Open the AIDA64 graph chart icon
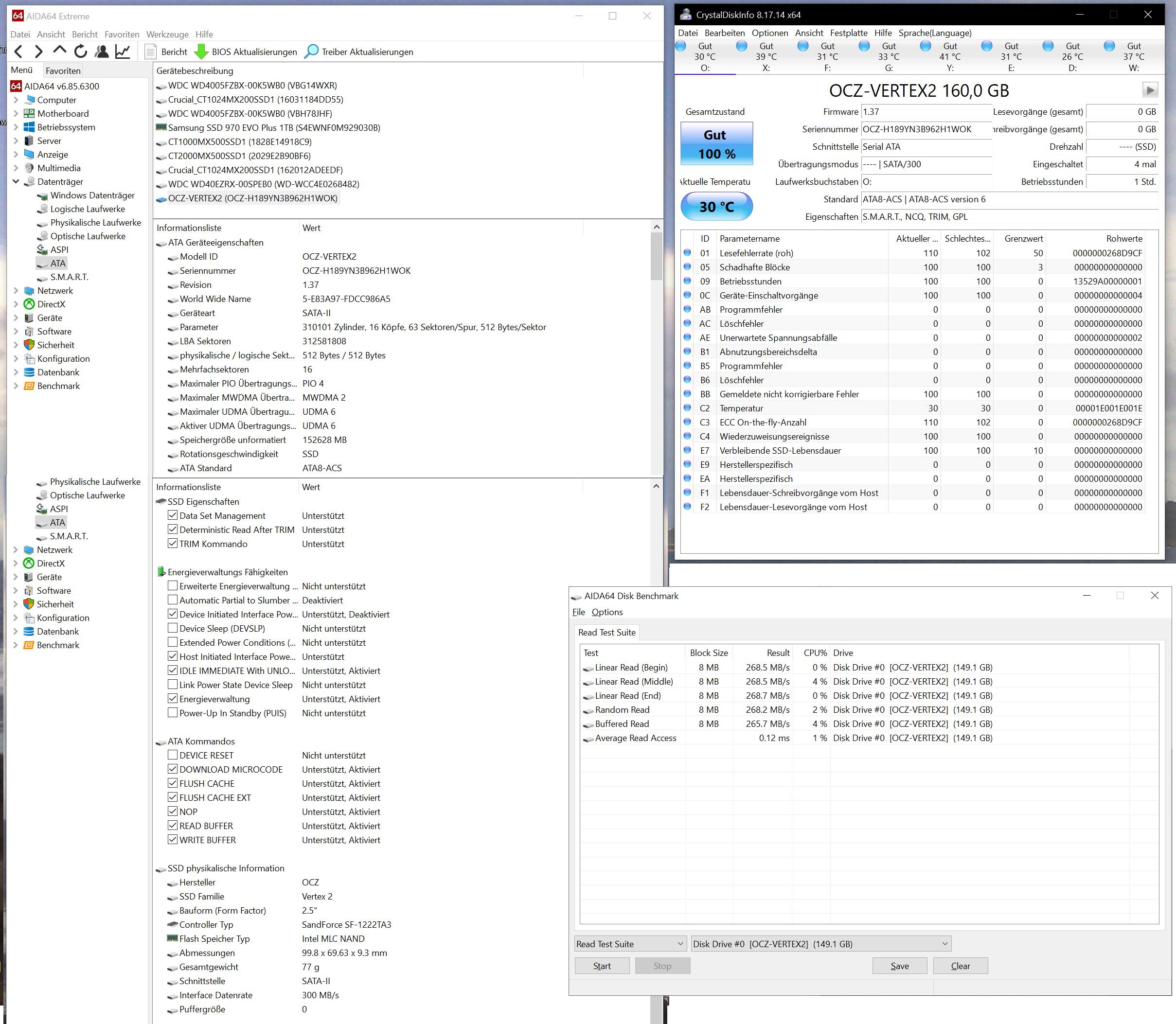Viewport: 1176px width, 1024px height. 122,52
